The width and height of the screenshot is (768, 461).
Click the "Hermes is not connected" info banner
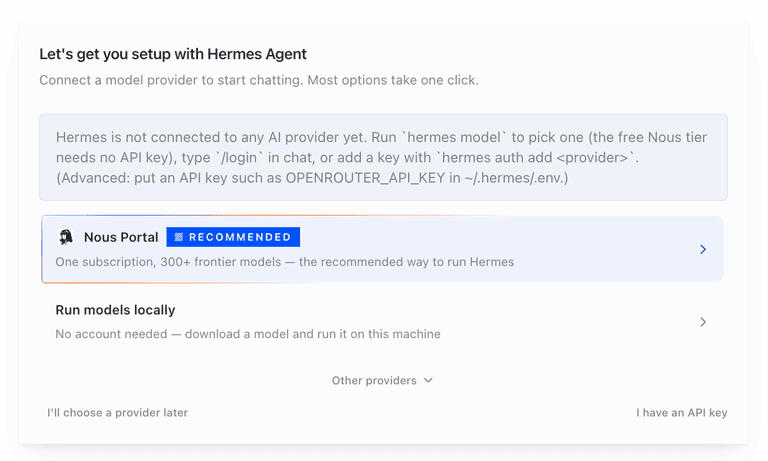click(x=384, y=157)
